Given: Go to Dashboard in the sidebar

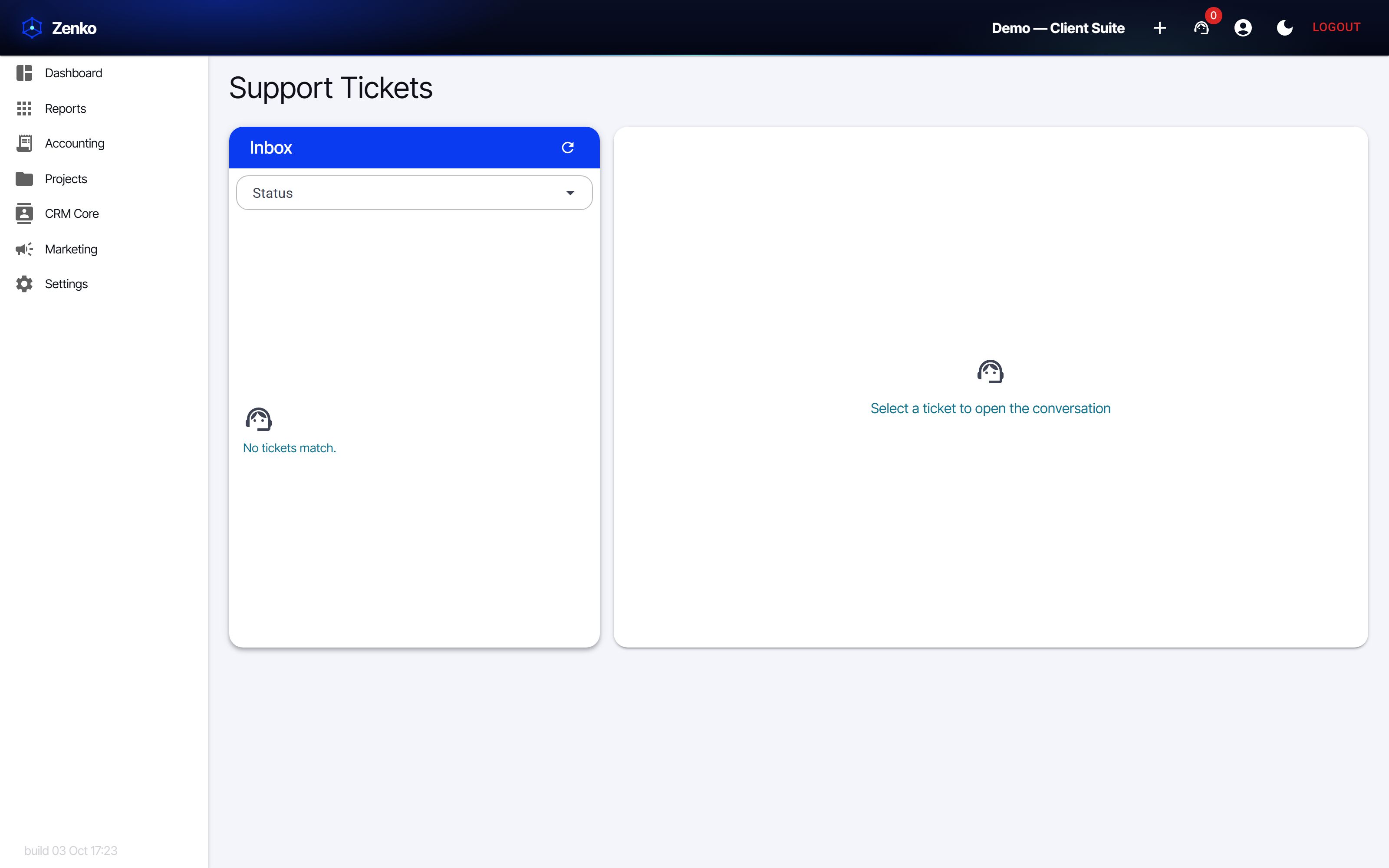Looking at the screenshot, I should [104, 73].
